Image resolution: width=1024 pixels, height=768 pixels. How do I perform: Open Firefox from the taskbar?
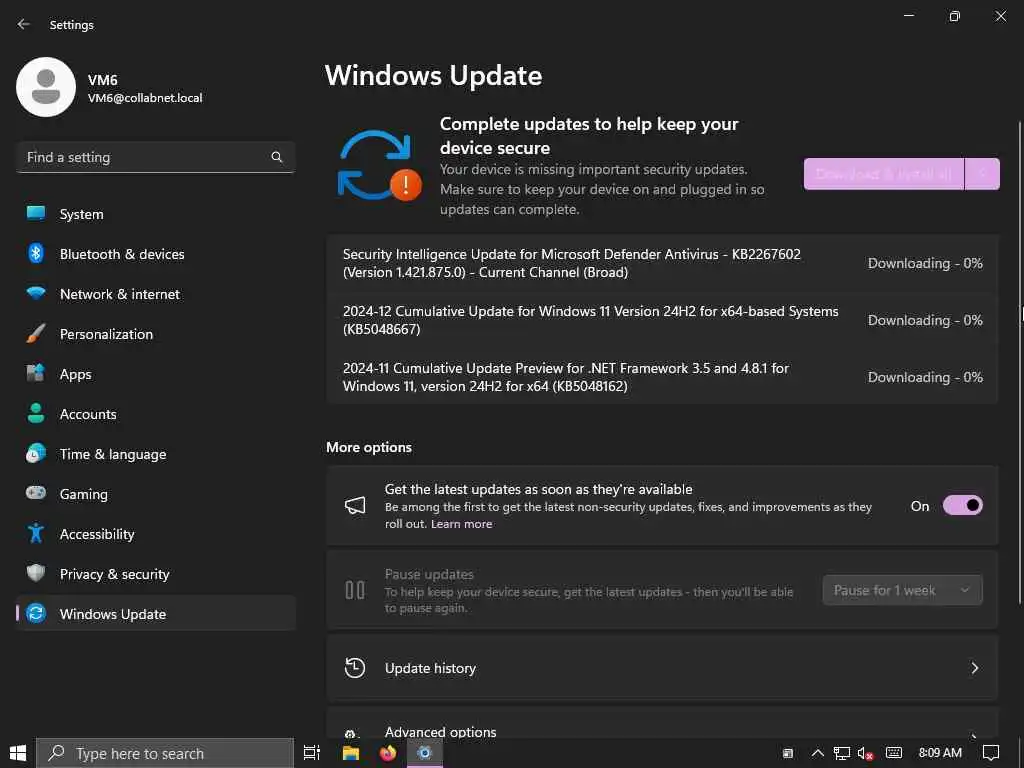[388, 753]
